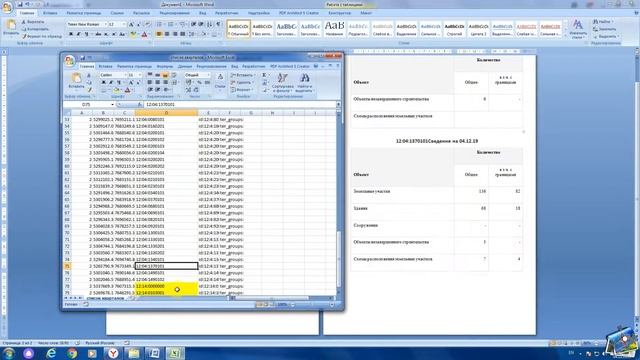Open the Изменить стили menu in Word
The width and height of the screenshot is (640, 360).
coord(577,29)
